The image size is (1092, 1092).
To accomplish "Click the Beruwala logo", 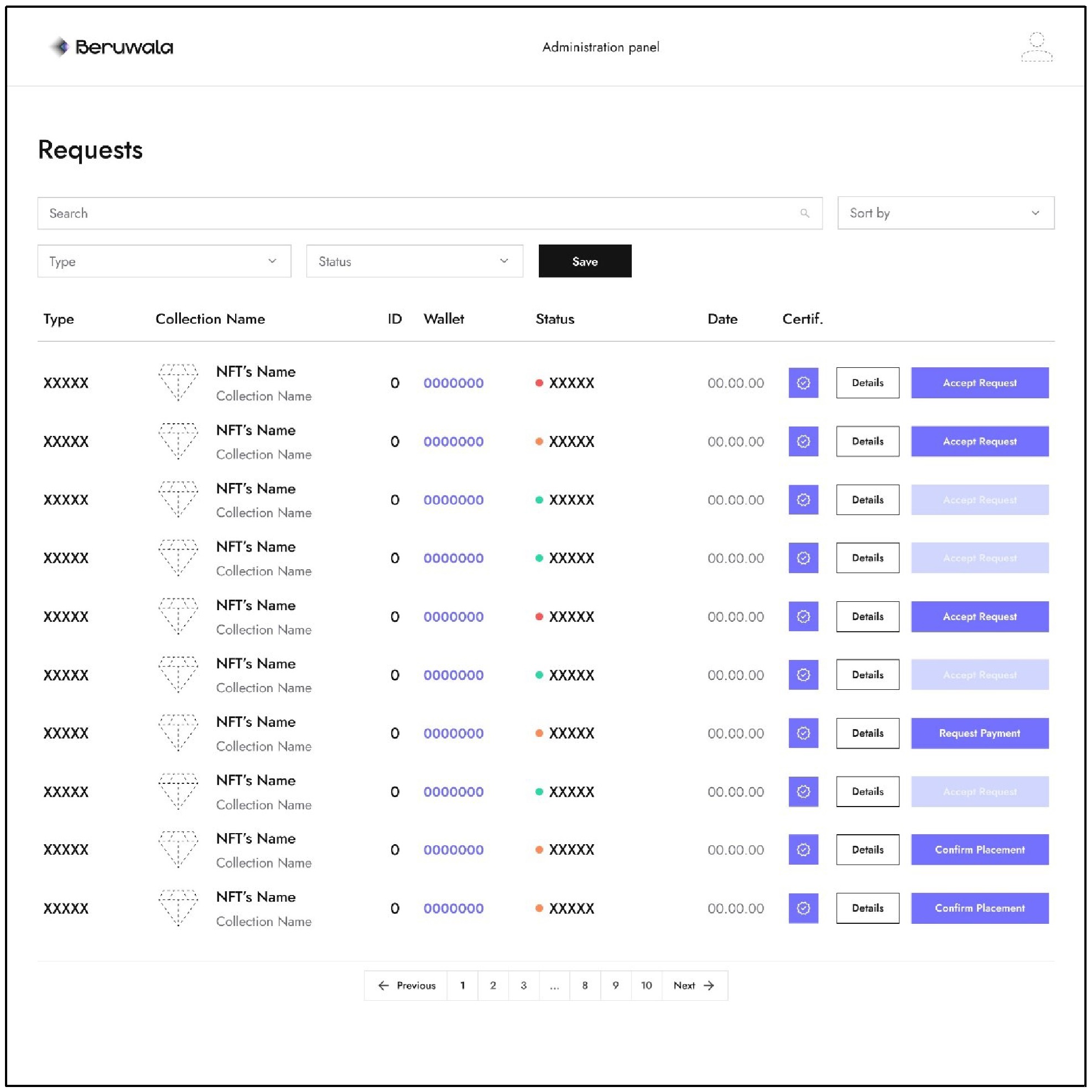I will tap(111, 47).
